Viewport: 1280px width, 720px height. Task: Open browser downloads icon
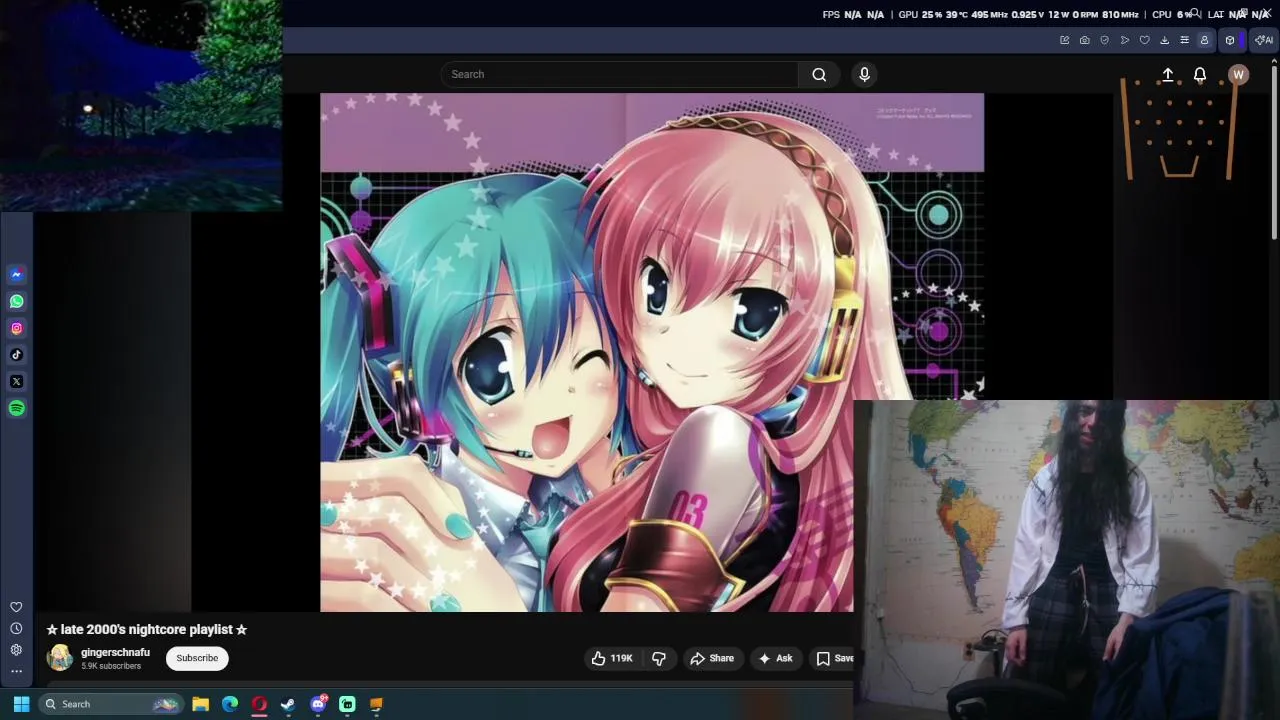1165,40
